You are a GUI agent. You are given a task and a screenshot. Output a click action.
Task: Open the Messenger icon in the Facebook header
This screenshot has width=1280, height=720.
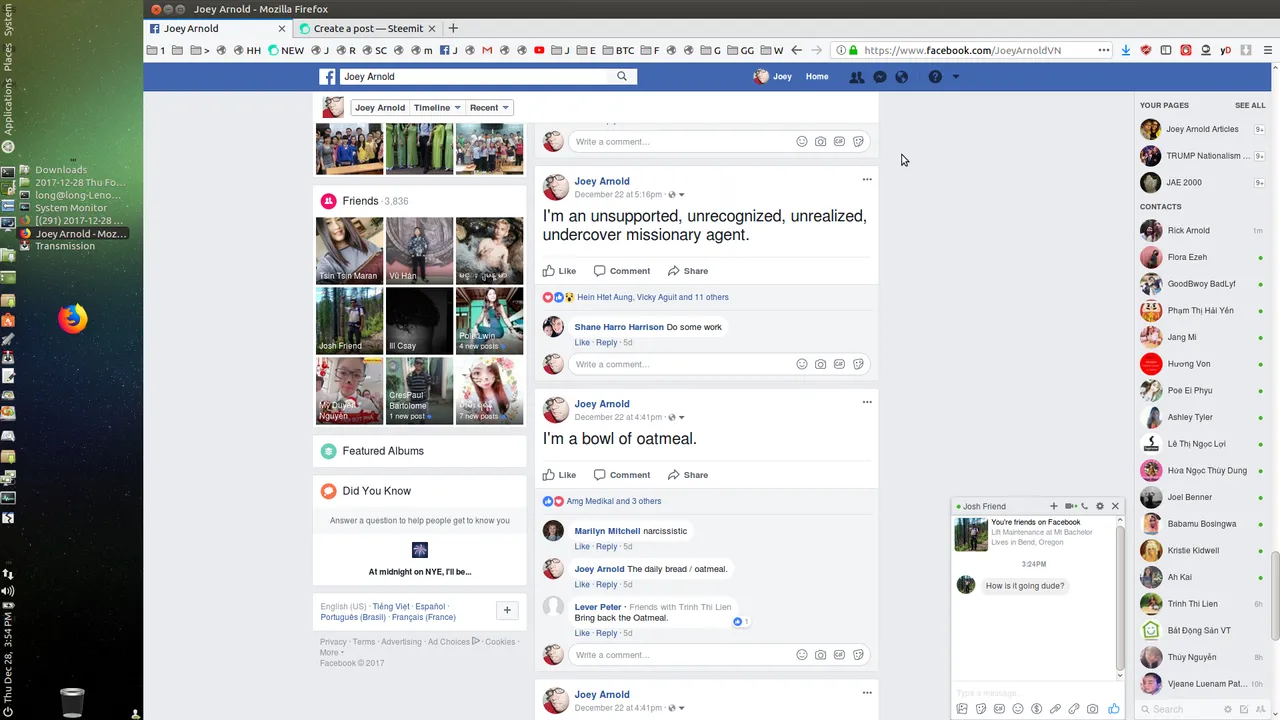(x=880, y=77)
